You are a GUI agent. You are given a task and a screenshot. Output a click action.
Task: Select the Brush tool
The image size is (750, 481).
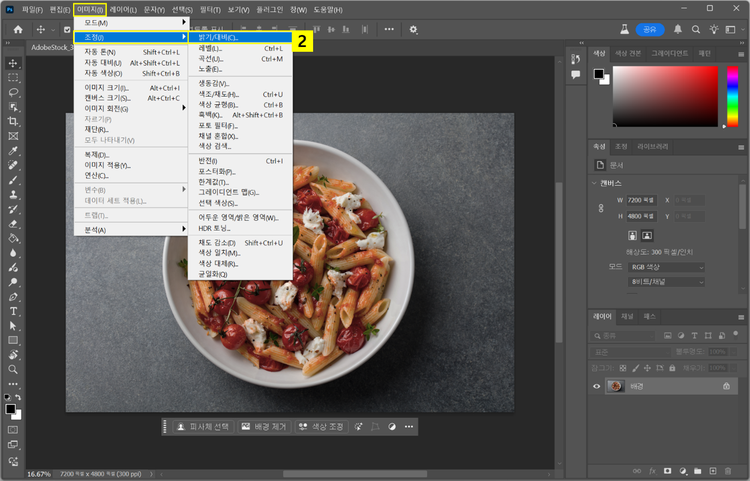tap(13, 180)
